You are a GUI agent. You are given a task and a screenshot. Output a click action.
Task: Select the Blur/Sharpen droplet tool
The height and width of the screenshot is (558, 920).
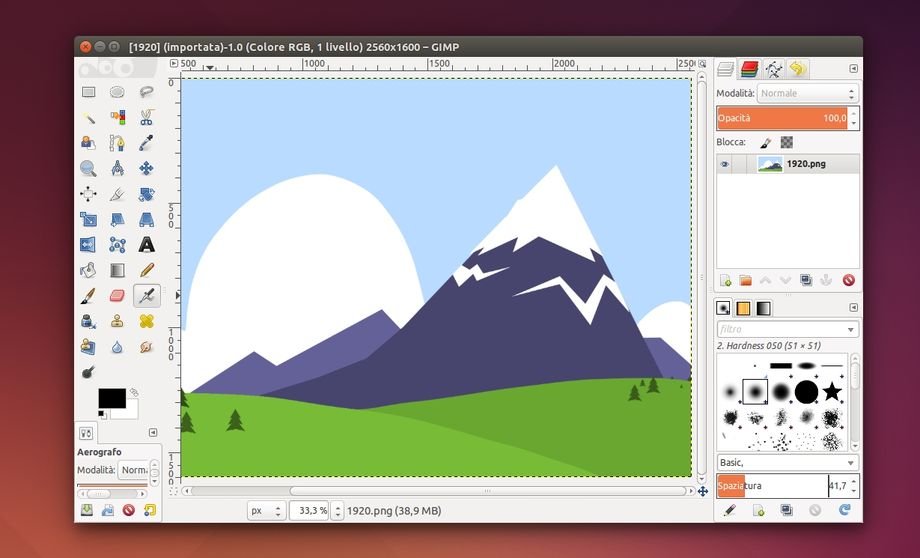117,347
